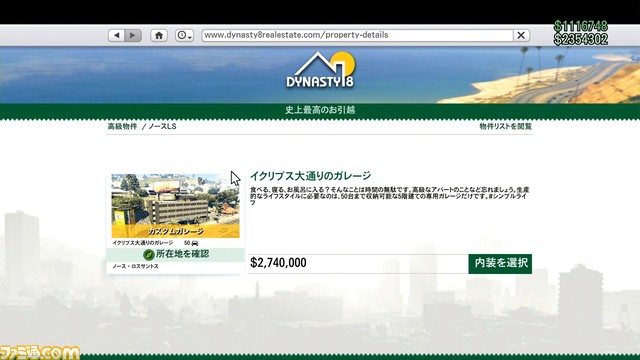The width and height of the screenshot is (640, 360).
Task: Open the browser home page icon
Action: (159, 36)
